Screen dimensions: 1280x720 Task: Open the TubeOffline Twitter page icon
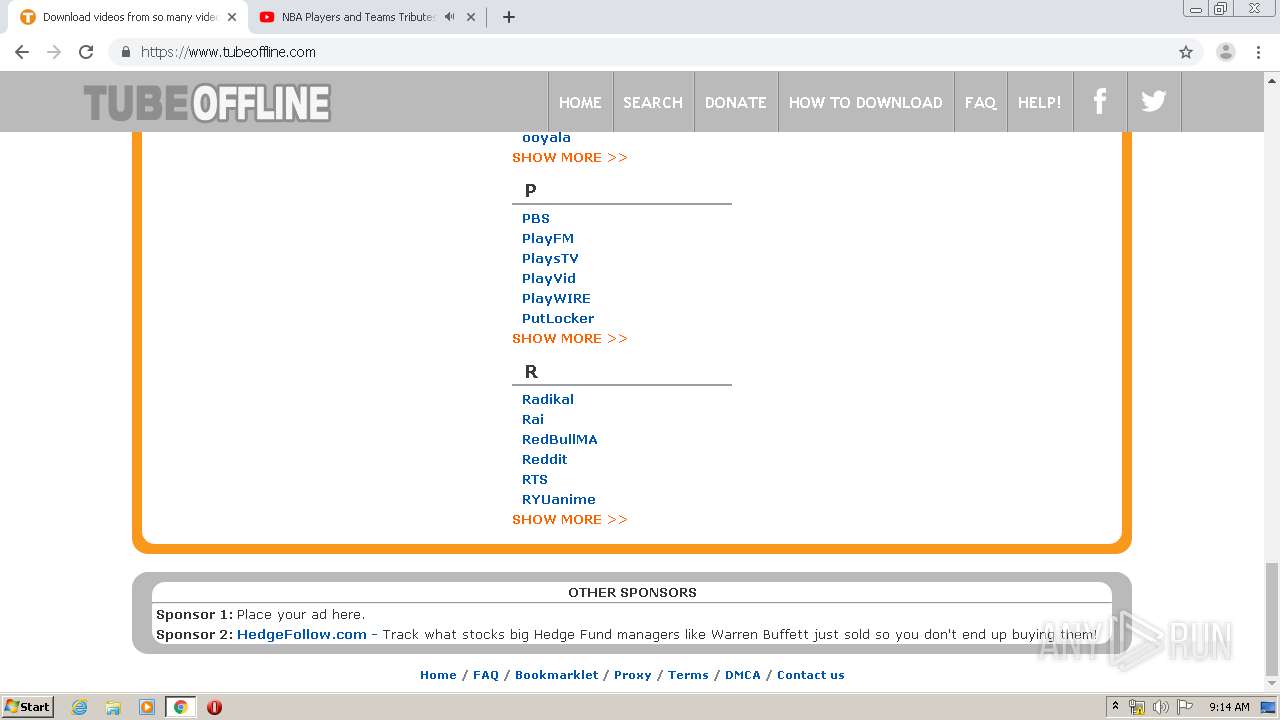click(x=1154, y=102)
